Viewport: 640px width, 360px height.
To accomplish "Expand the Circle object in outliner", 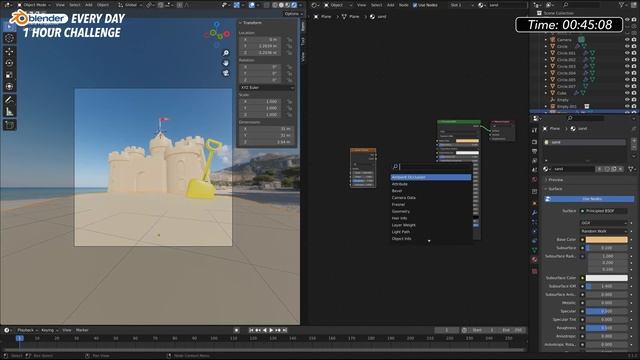I will coord(546,46).
